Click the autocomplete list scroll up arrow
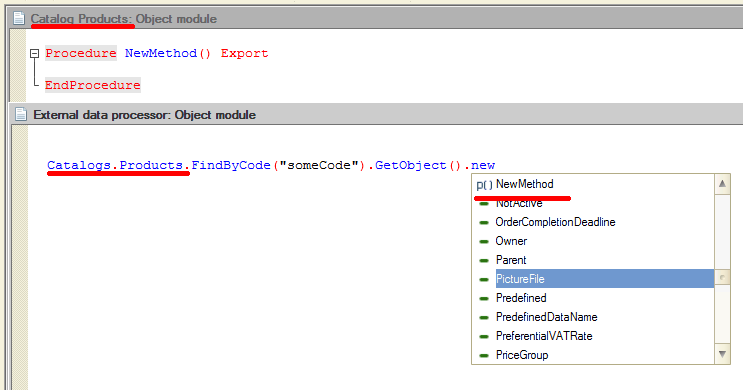The height and width of the screenshot is (390, 743). coord(722,184)
